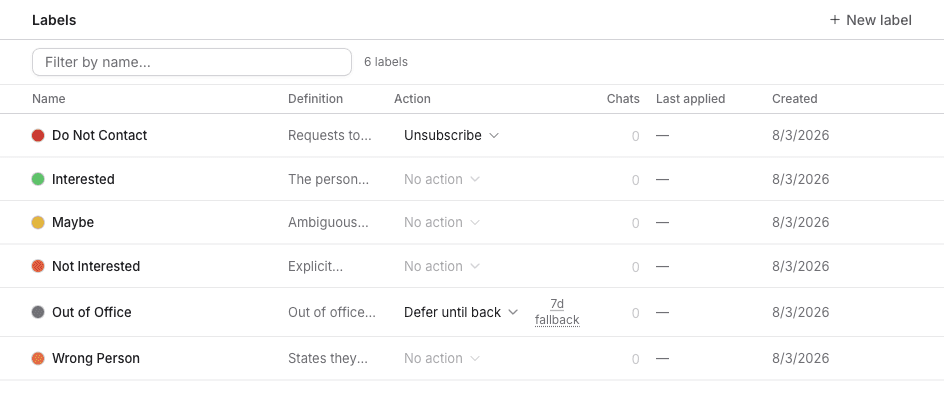Focus the Filter by name input

click(x=191, y=62)
